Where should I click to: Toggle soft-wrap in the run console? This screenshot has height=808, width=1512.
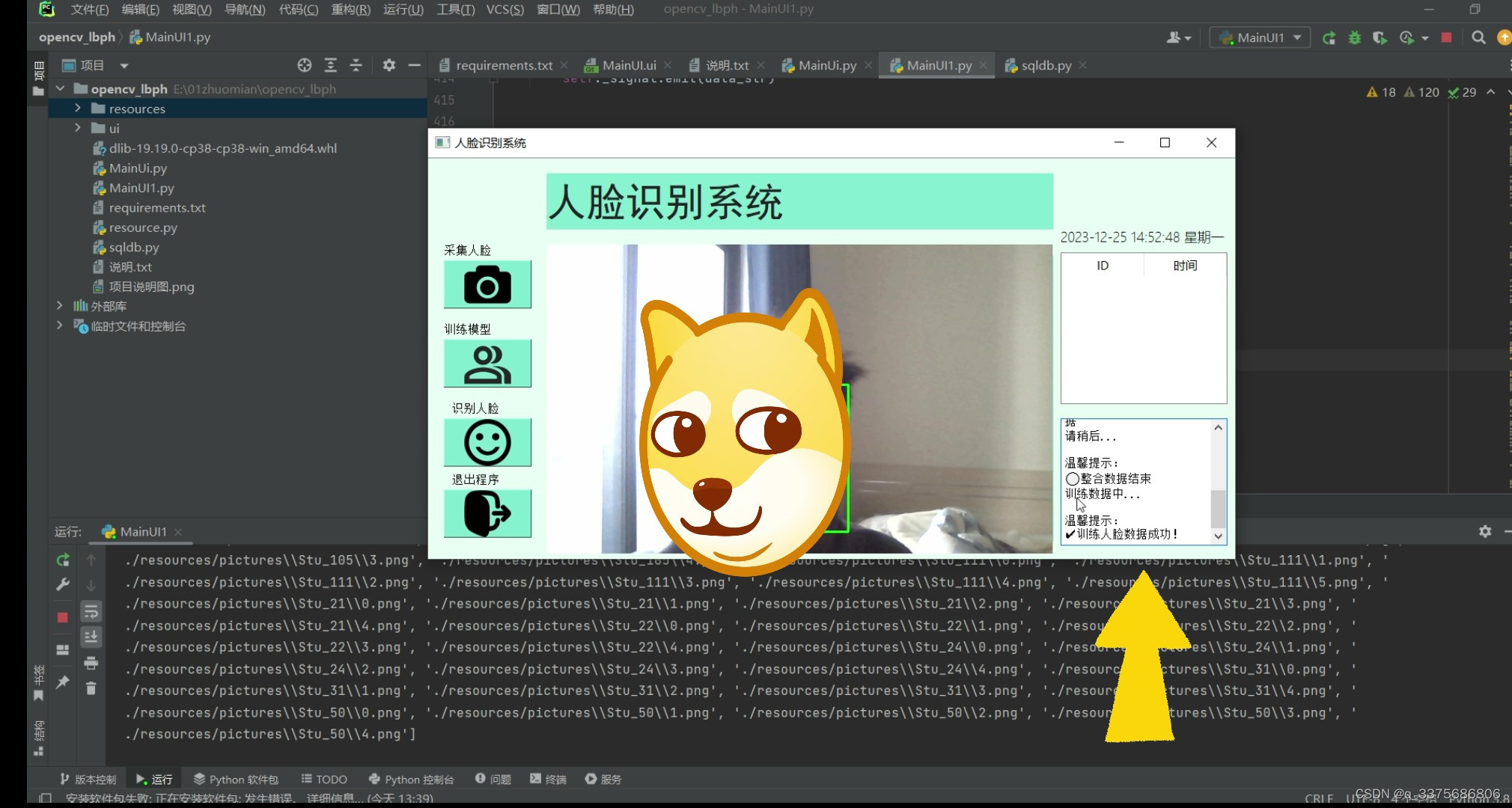click(91, 611)
